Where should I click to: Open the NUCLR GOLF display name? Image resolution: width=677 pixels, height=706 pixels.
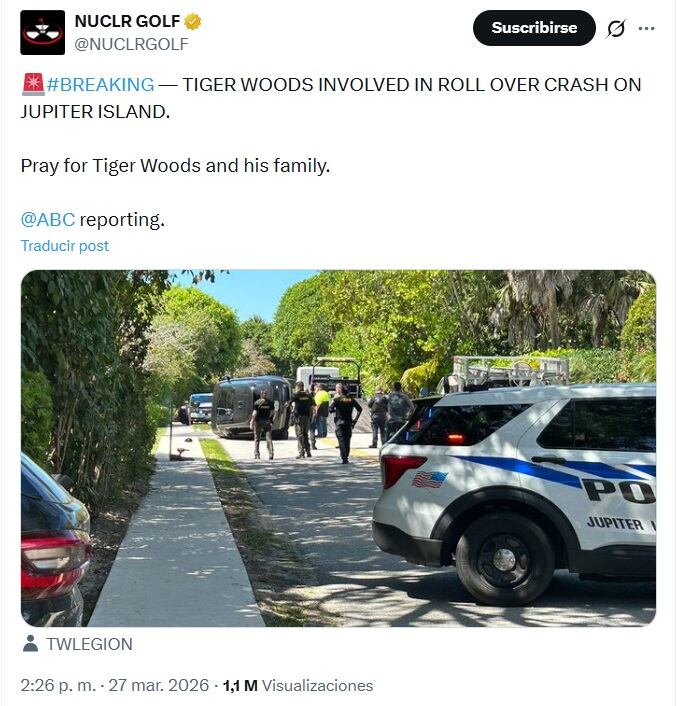(127, 21)
